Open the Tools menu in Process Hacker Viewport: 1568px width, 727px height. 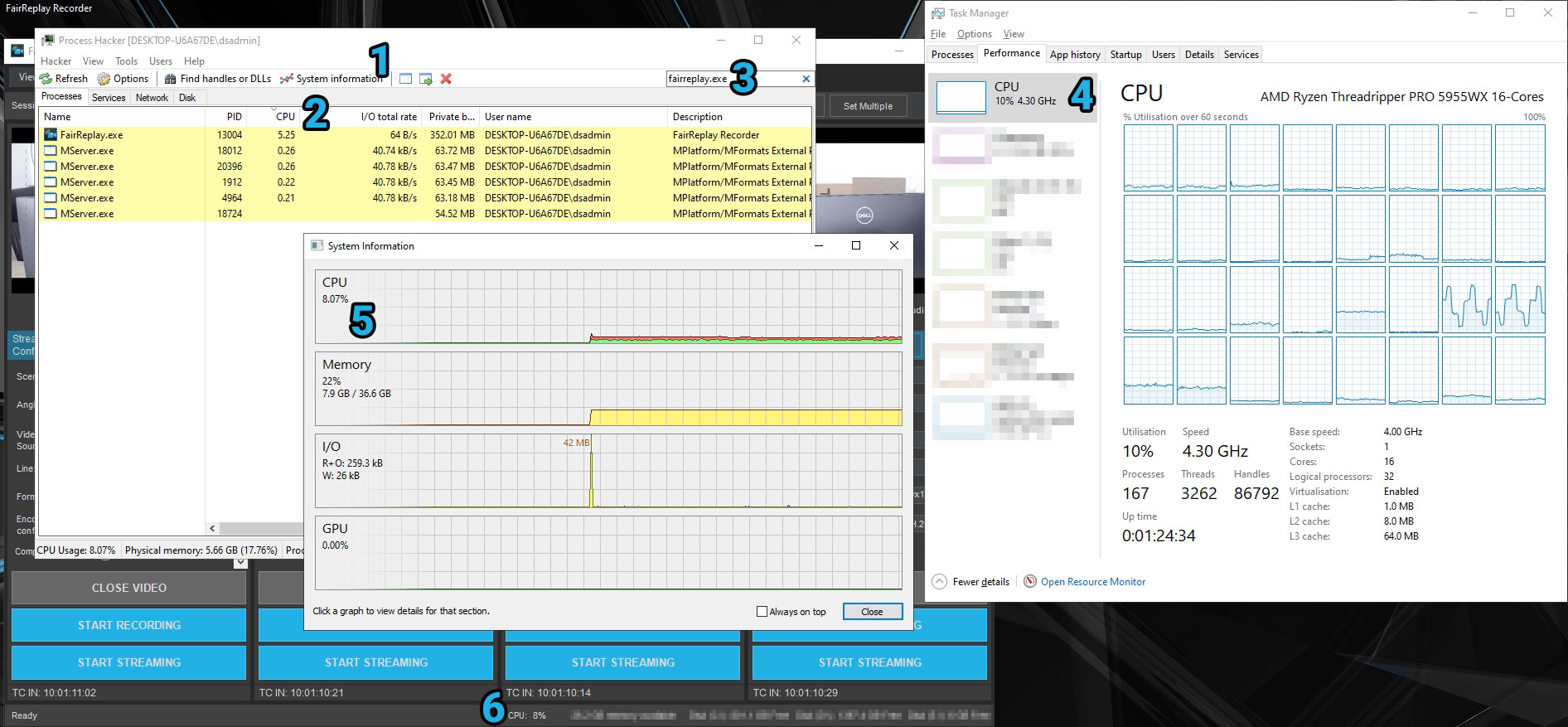[x=126, y=61]
